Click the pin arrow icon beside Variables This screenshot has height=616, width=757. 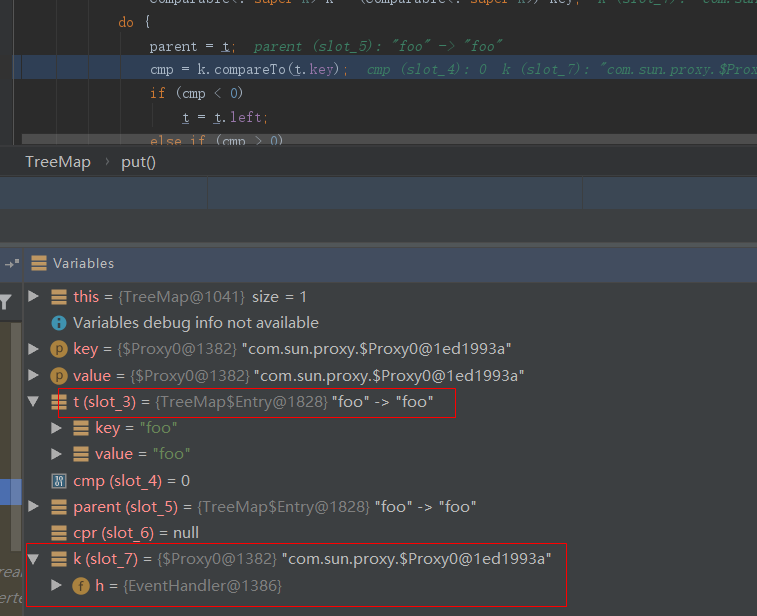pos(12,264)
